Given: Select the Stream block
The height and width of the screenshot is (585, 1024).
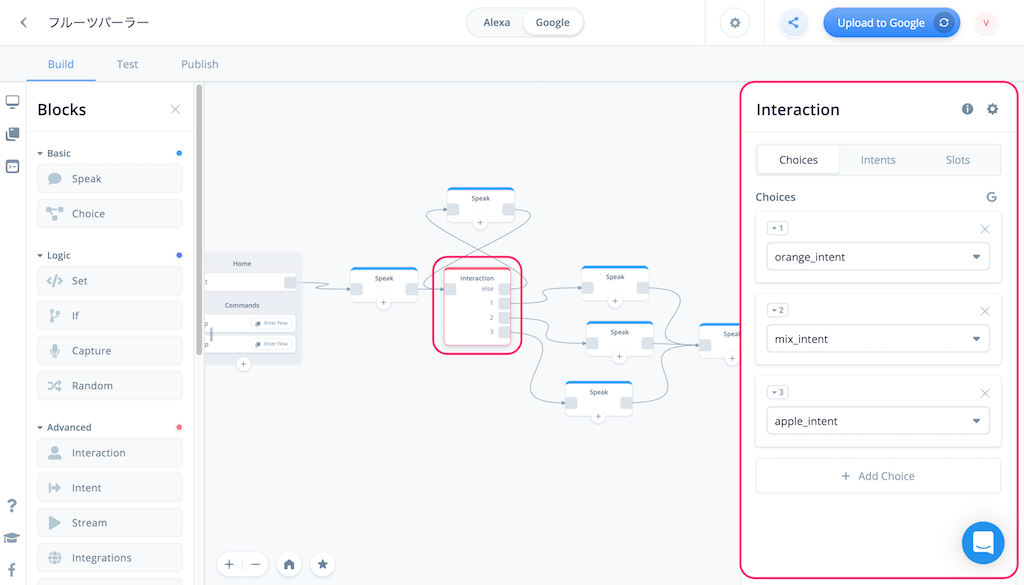Looking at the screenshot, I should point(110,522).
